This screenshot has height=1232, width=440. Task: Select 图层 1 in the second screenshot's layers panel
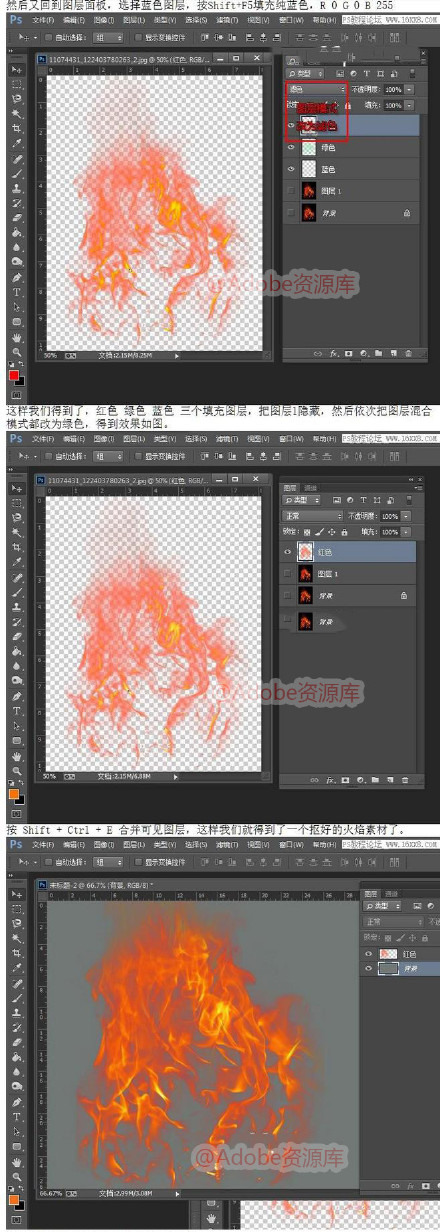point(347,574)
